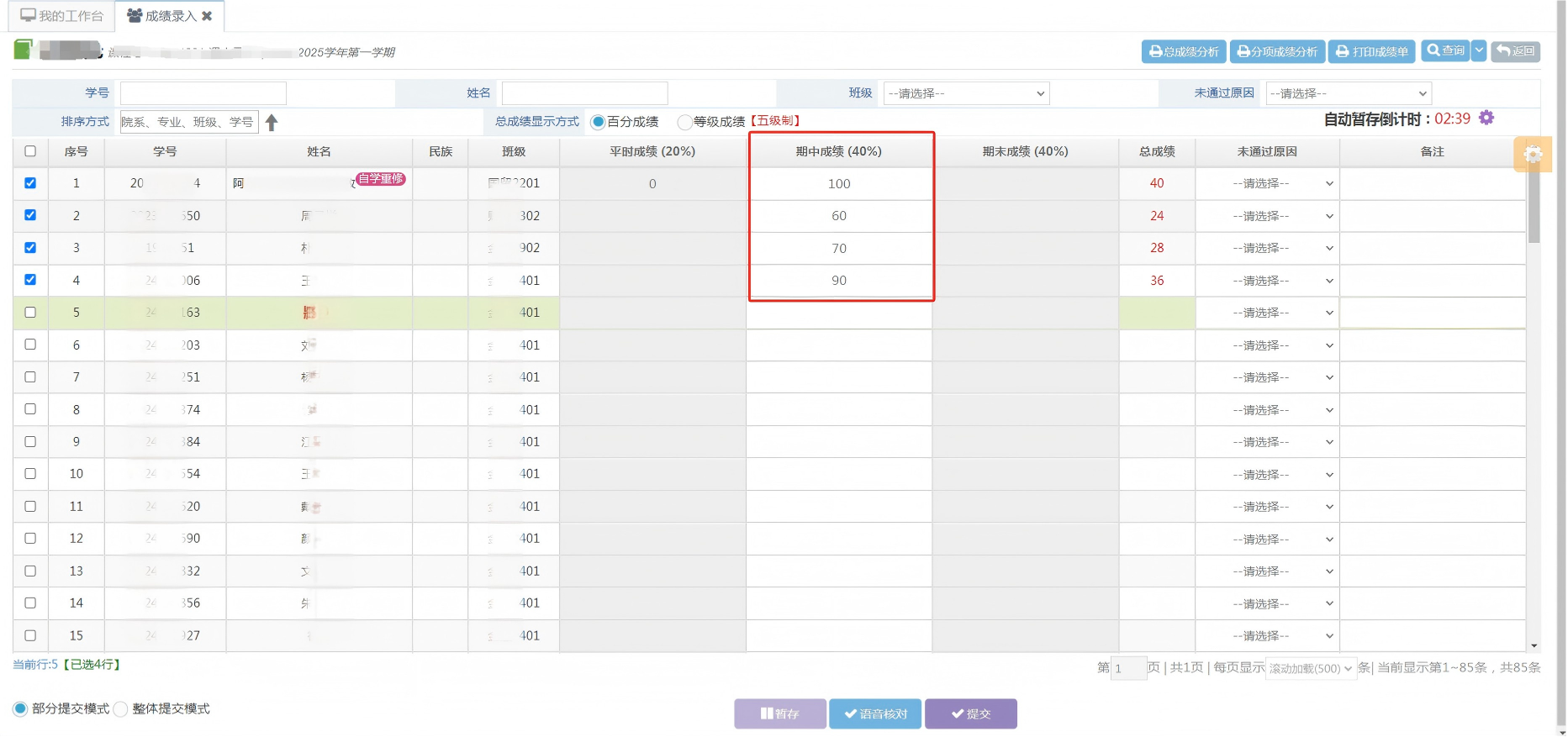Select the 等级成绩 radio button

[684, 122]
